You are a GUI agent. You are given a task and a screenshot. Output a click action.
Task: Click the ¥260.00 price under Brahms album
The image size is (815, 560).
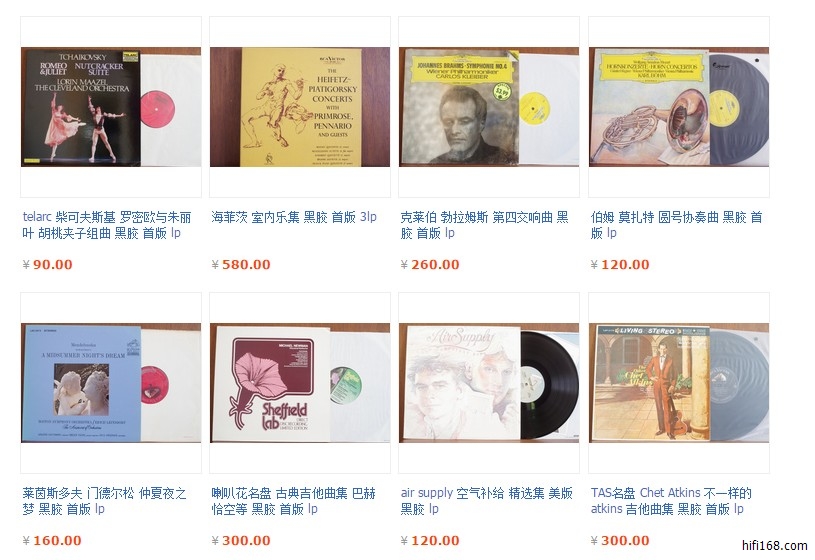(430, 265)
